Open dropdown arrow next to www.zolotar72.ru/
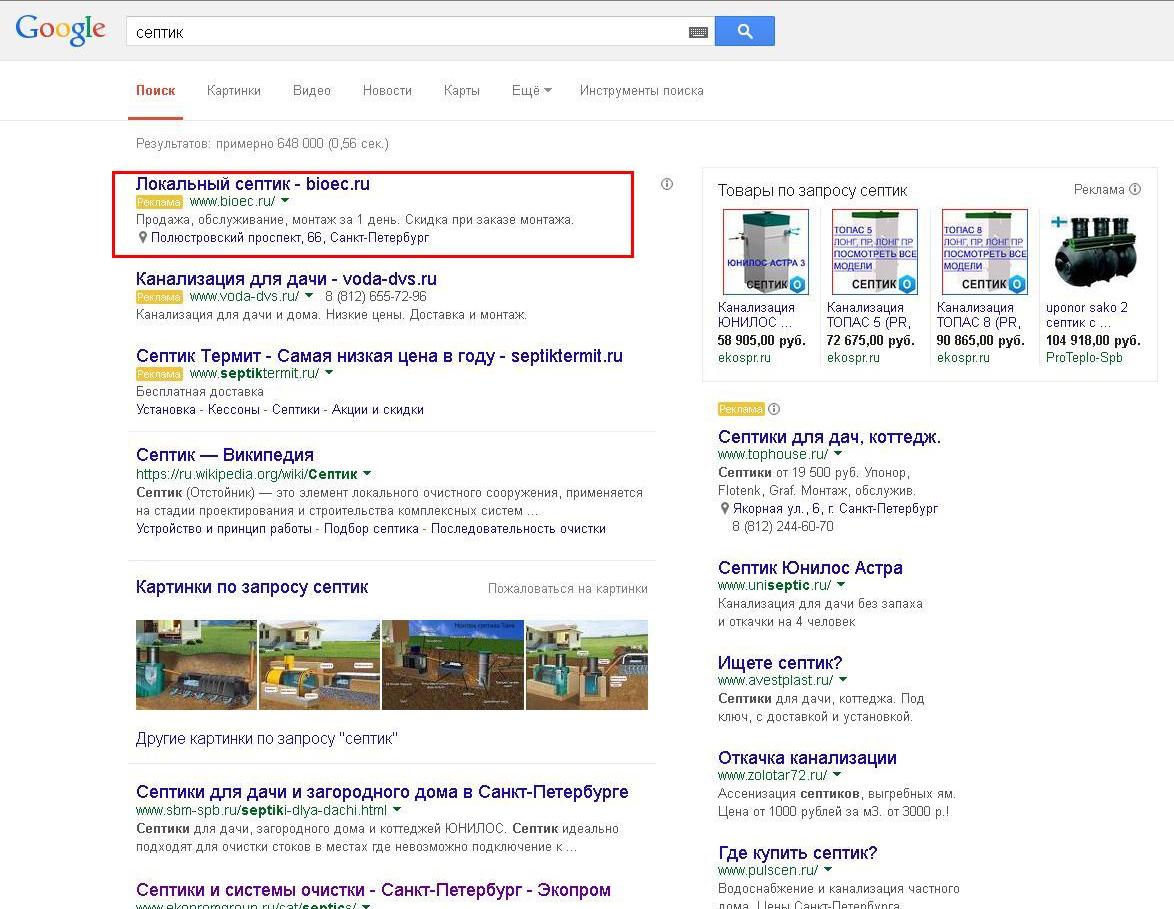 837,774
